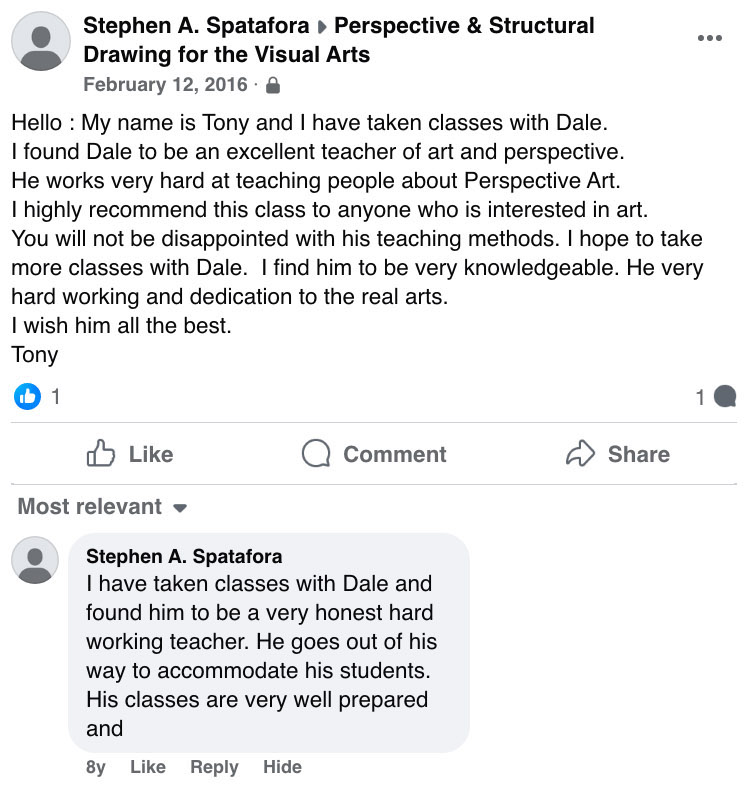Click the comment count bubble icon

pyautogui.click(x=727, y=397)
